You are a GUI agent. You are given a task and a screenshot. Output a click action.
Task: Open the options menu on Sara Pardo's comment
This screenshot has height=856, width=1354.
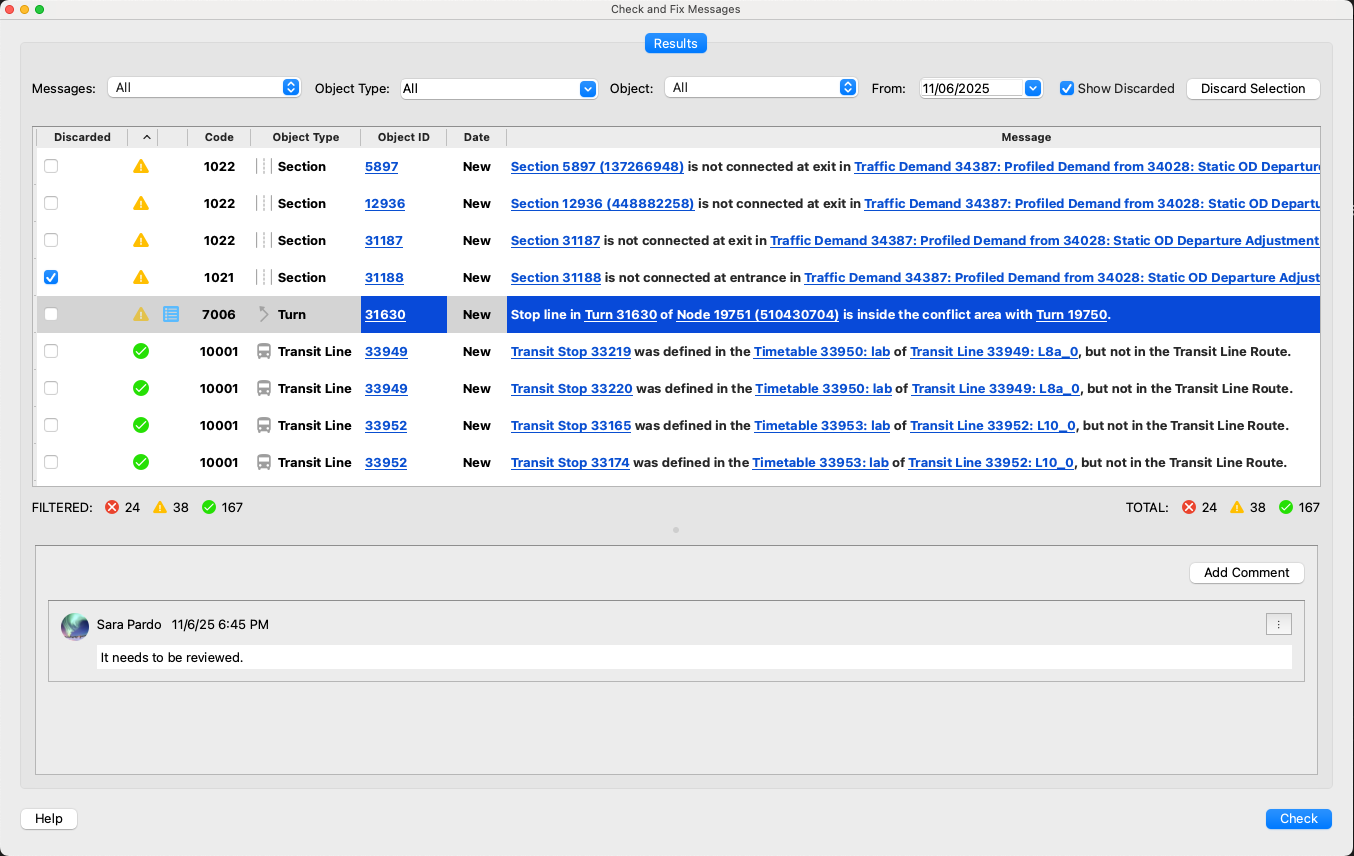click(x=1279, y=624)
